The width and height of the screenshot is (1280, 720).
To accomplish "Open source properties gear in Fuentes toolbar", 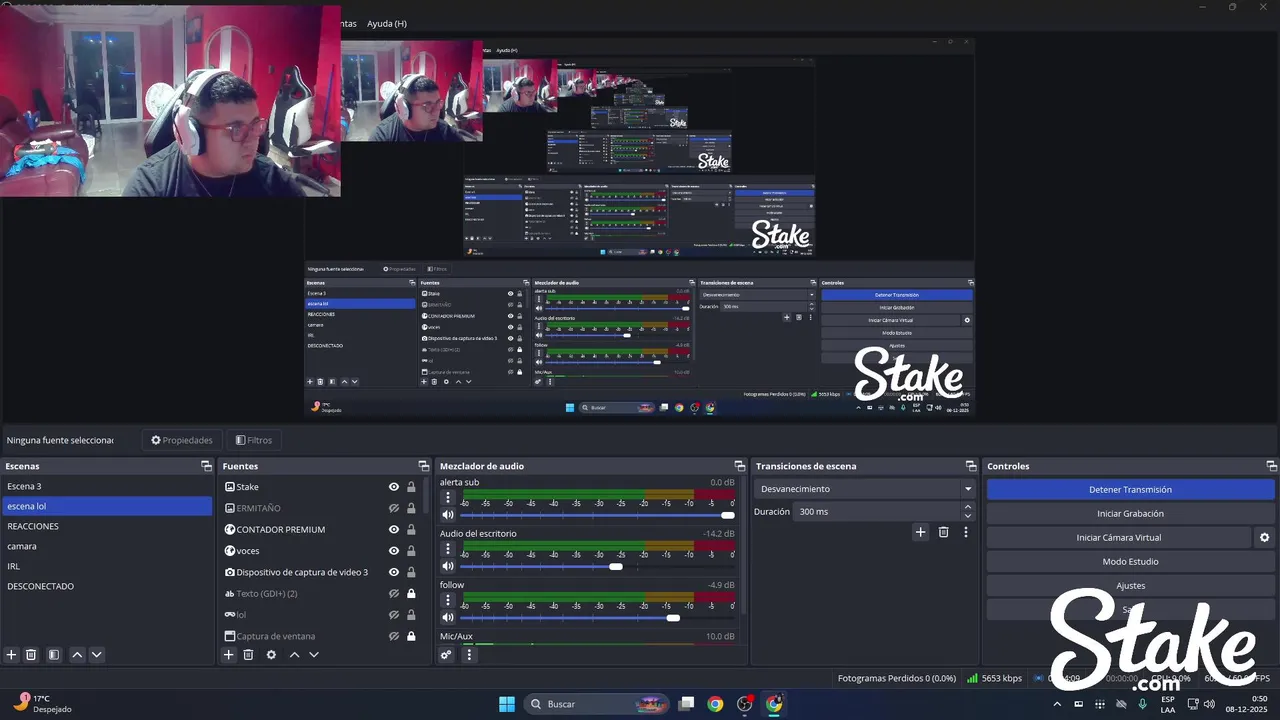I will [x=271, y=655].
